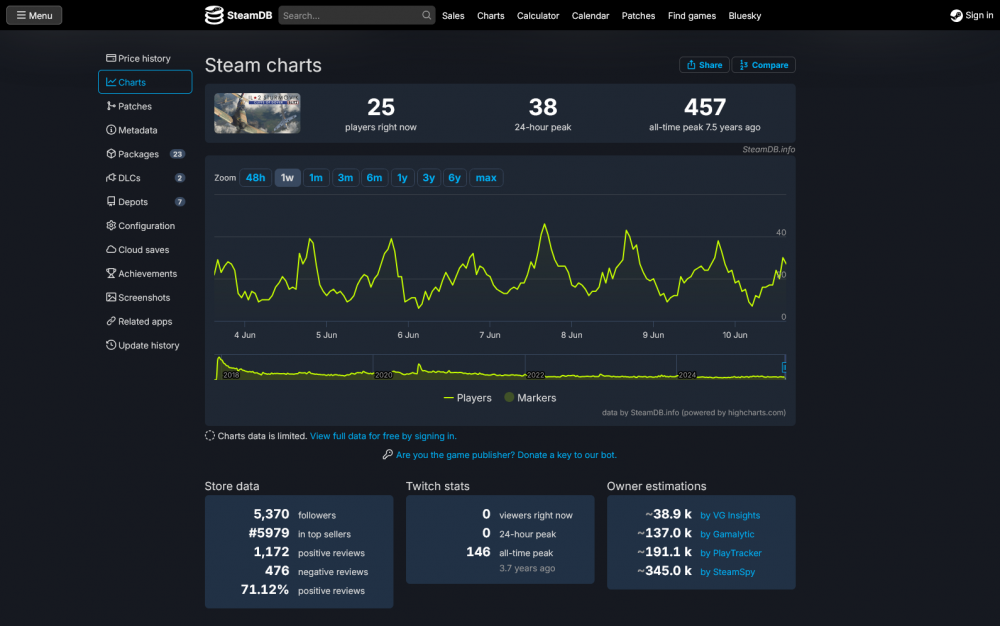Hide the Players series via chart legend
The width and height of the screenshot is (1000, 626).
tap(466, 397)
